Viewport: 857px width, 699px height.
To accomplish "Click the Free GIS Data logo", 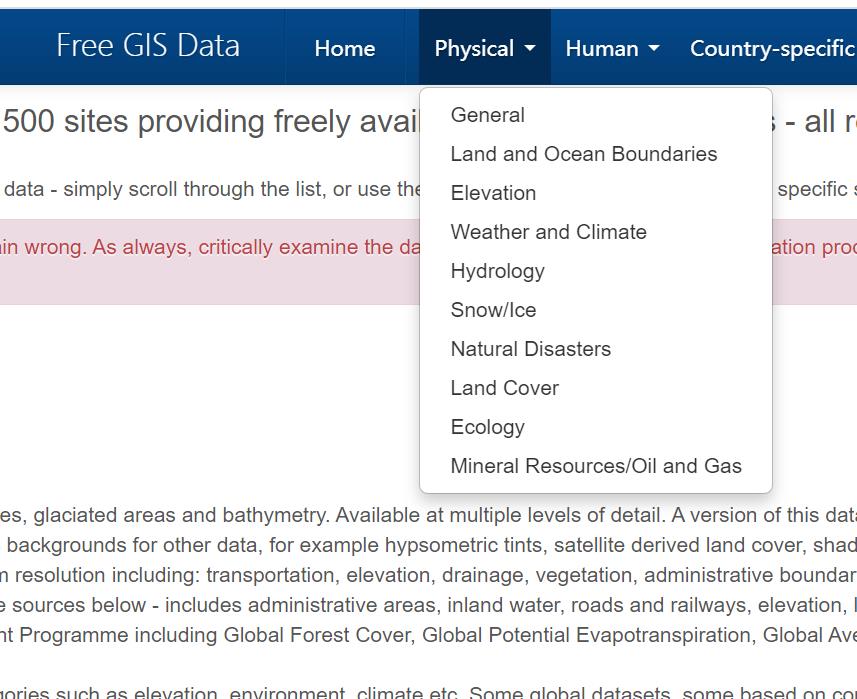I will pyautogui.click(x=148, y=45).
